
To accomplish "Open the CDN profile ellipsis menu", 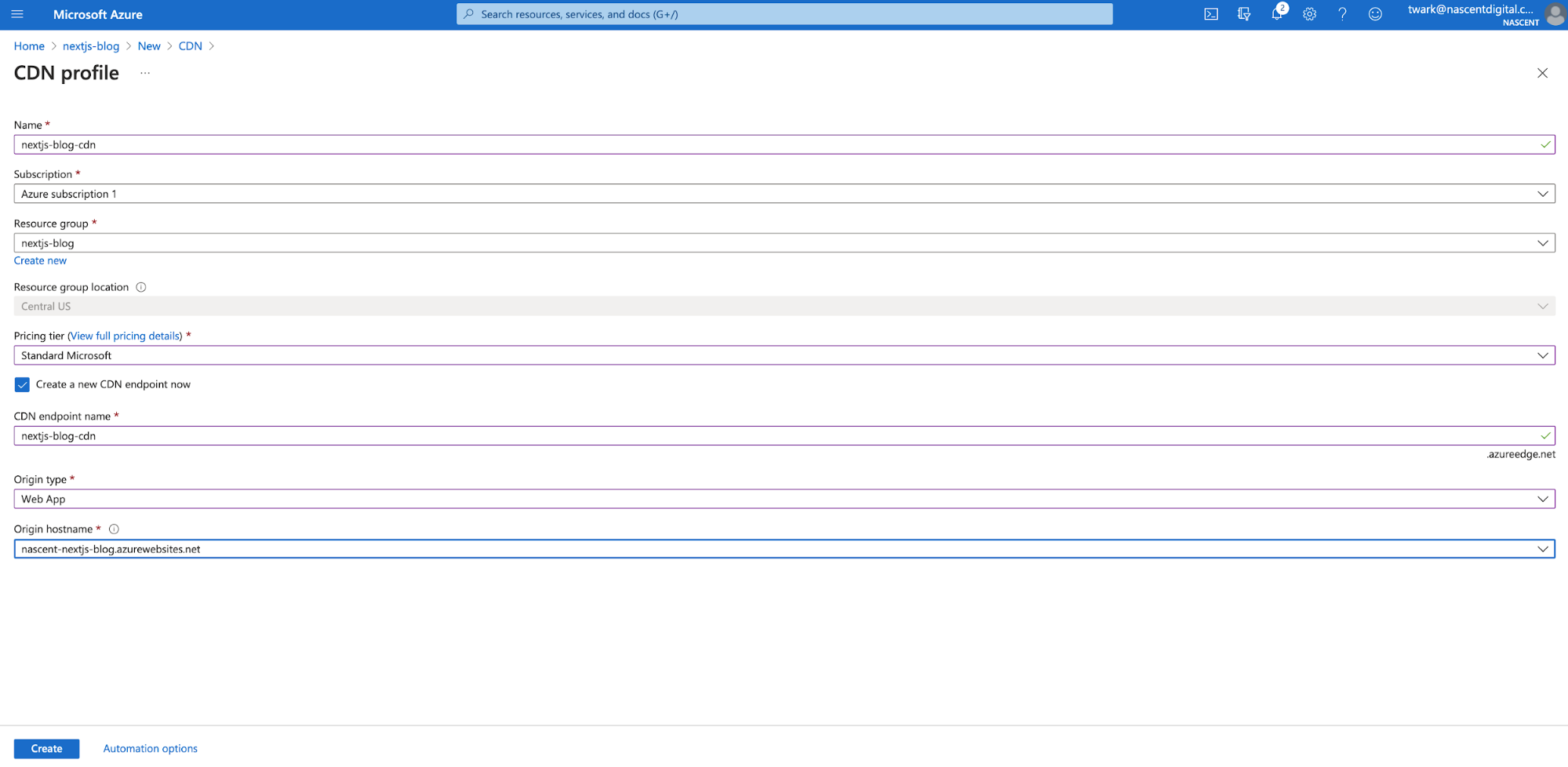I will coord(145,73).
